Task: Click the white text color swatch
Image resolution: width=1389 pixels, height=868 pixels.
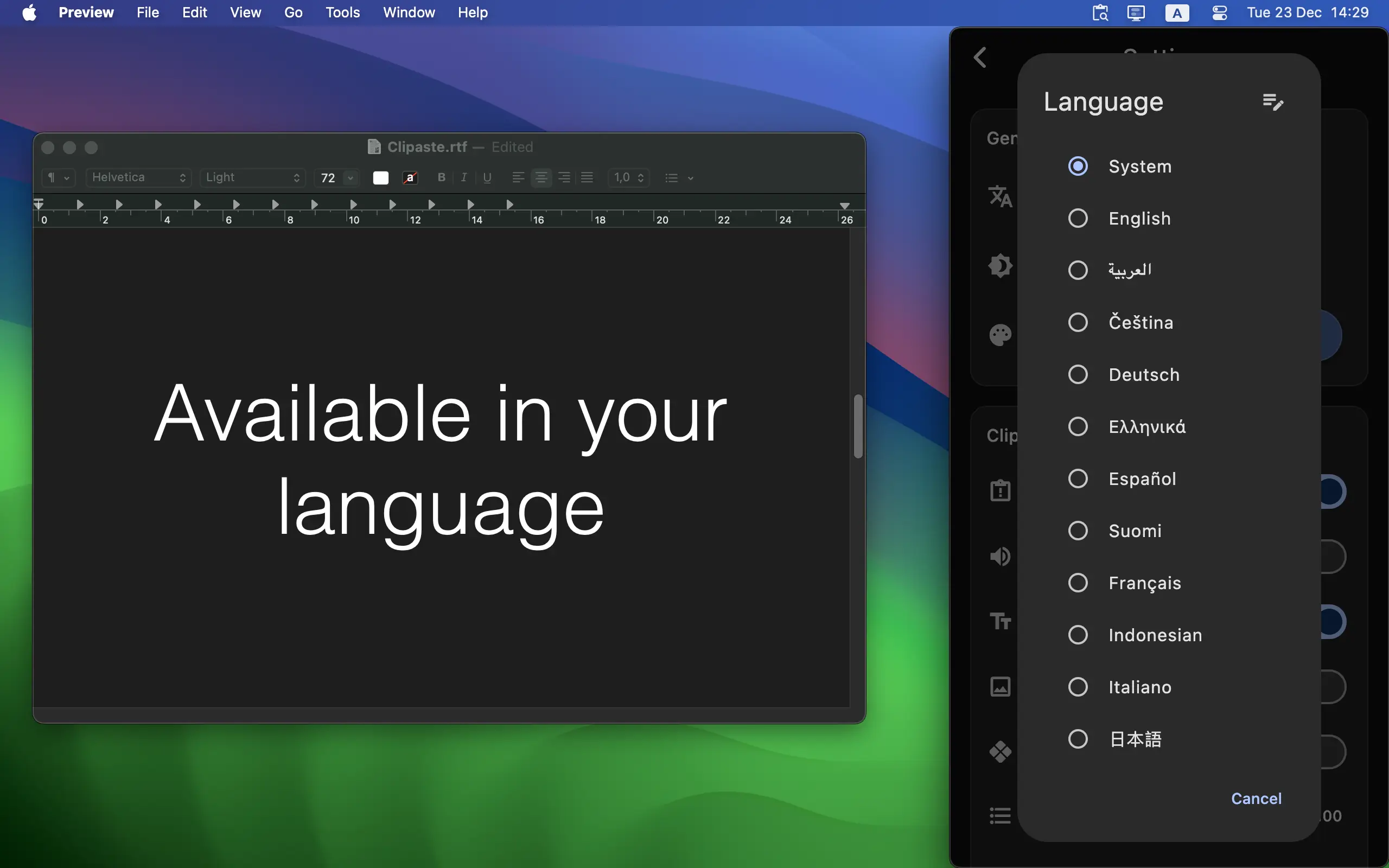Action: 380,178
